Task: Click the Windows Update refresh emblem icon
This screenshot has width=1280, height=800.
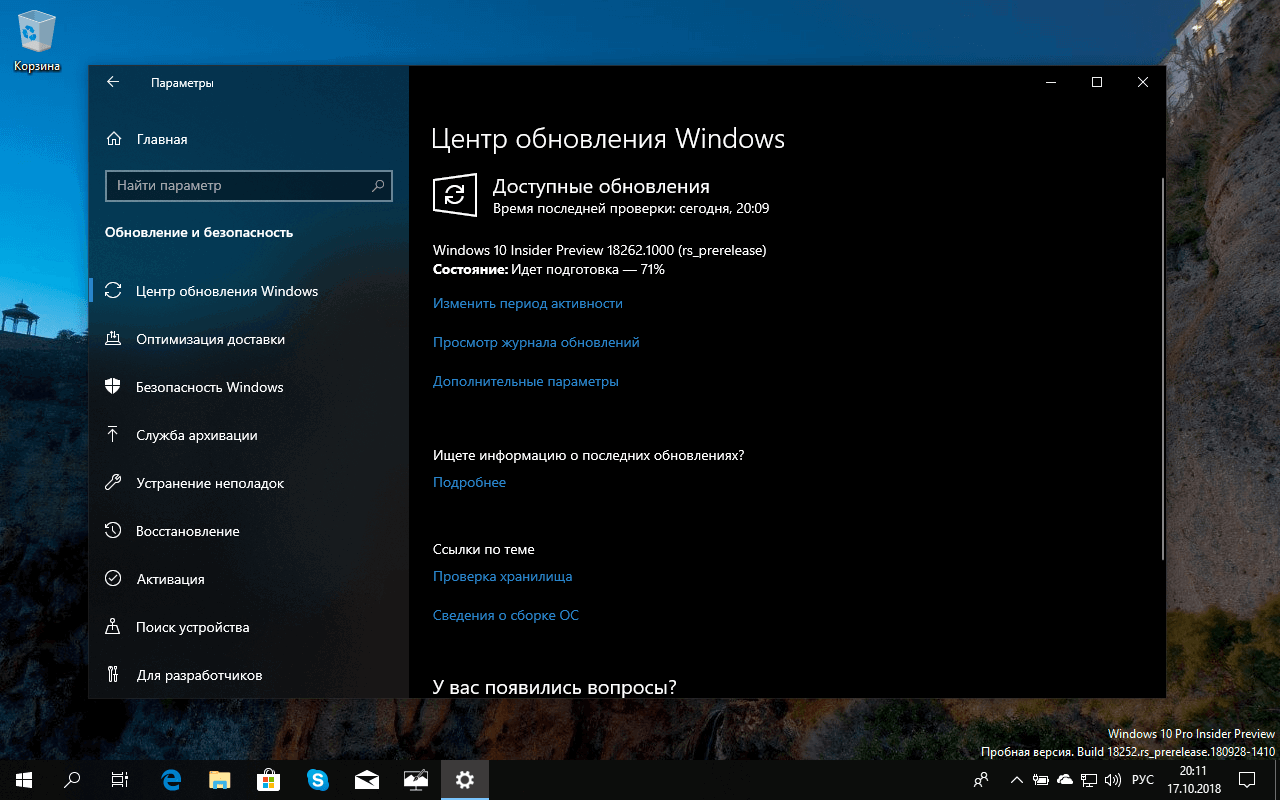Action: tap(455, 195)
